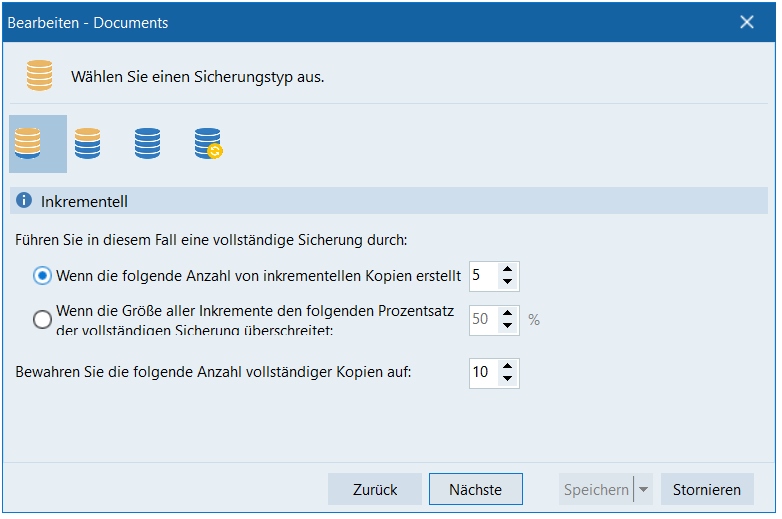Choose the backup type icon with one orange top layer
Image resolution: width=782 pixels, height=519 pixels.
[x=88, y=144]
